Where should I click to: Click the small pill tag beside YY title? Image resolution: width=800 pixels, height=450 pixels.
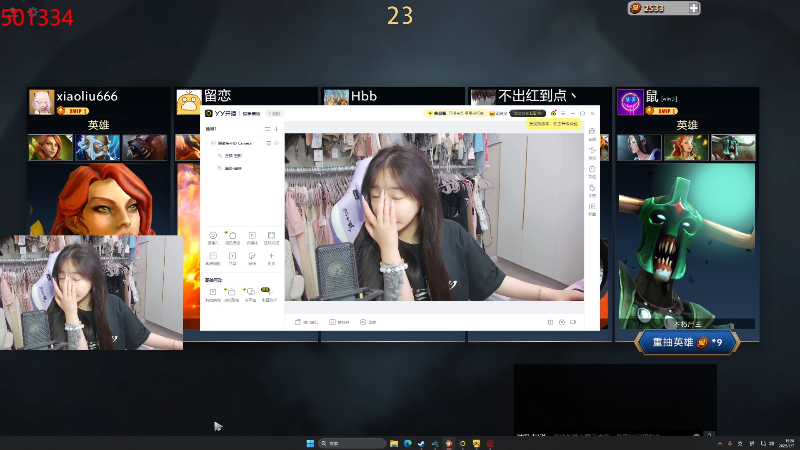click(274, 113)
